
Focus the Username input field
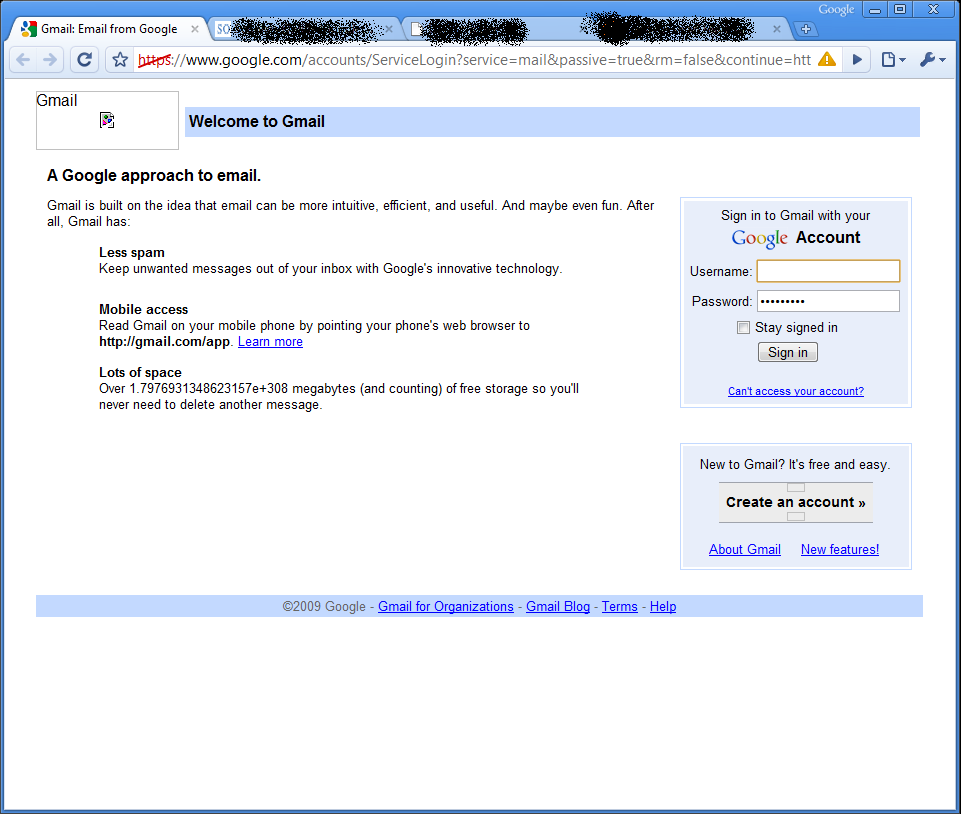[x=828, y=271]
